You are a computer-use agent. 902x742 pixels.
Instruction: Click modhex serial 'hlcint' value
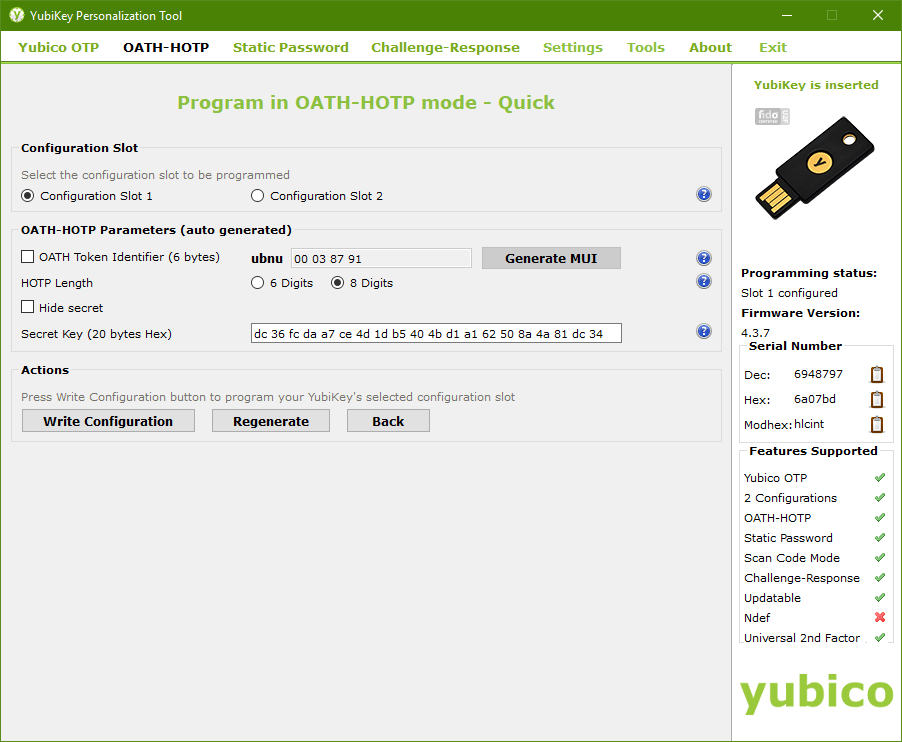(x=809, y=424)
